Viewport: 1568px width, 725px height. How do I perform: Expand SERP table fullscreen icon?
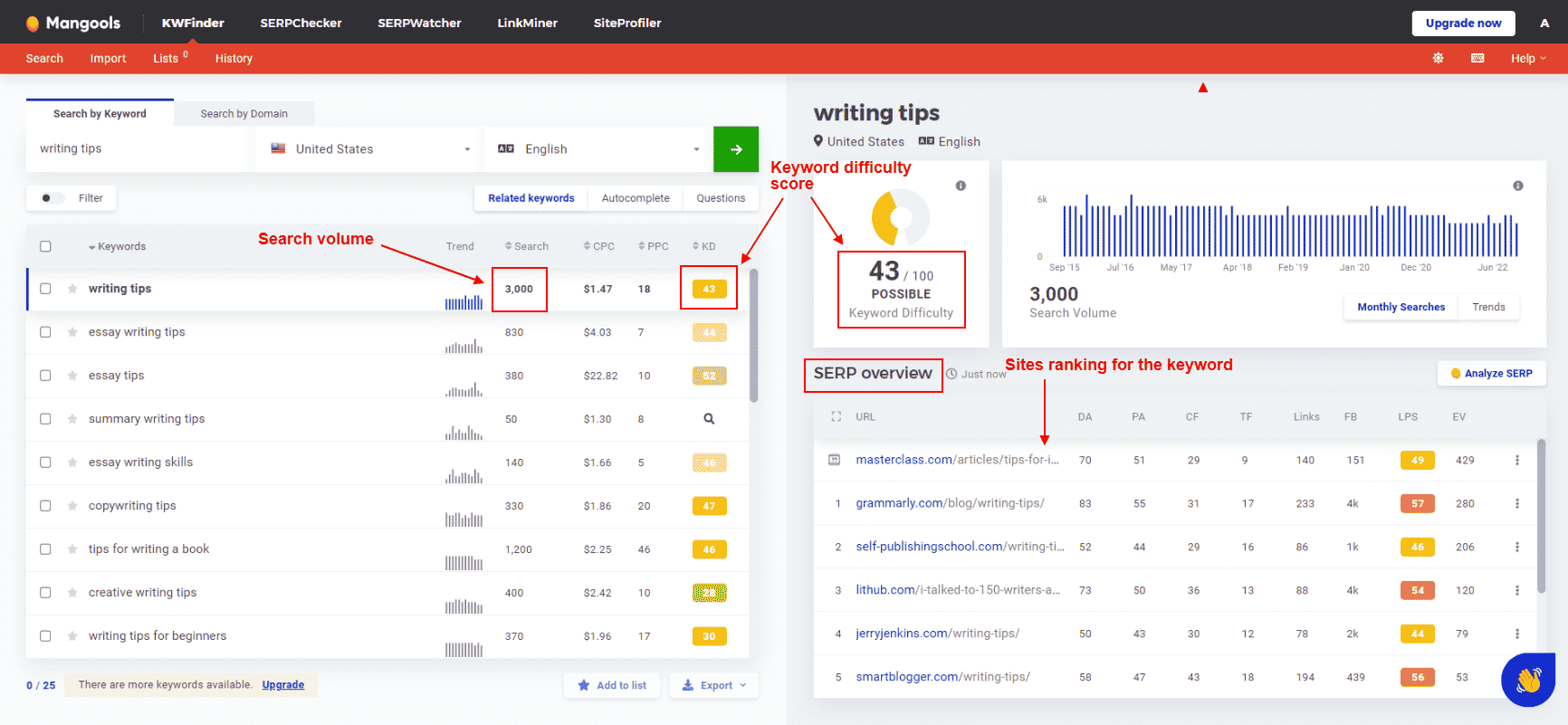[x=837, y=416]
